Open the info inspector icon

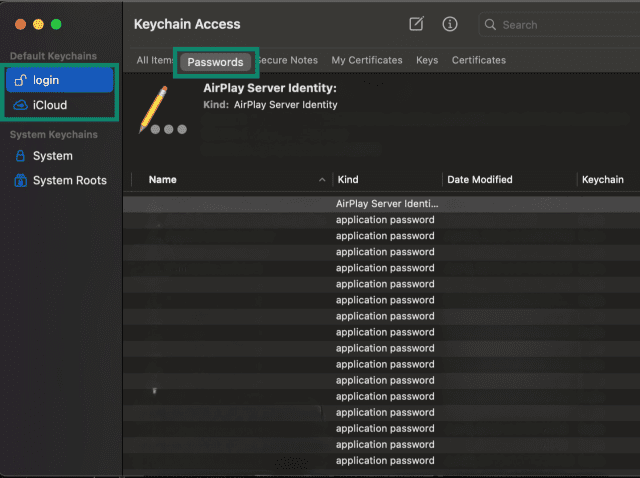tap(450, 24)
